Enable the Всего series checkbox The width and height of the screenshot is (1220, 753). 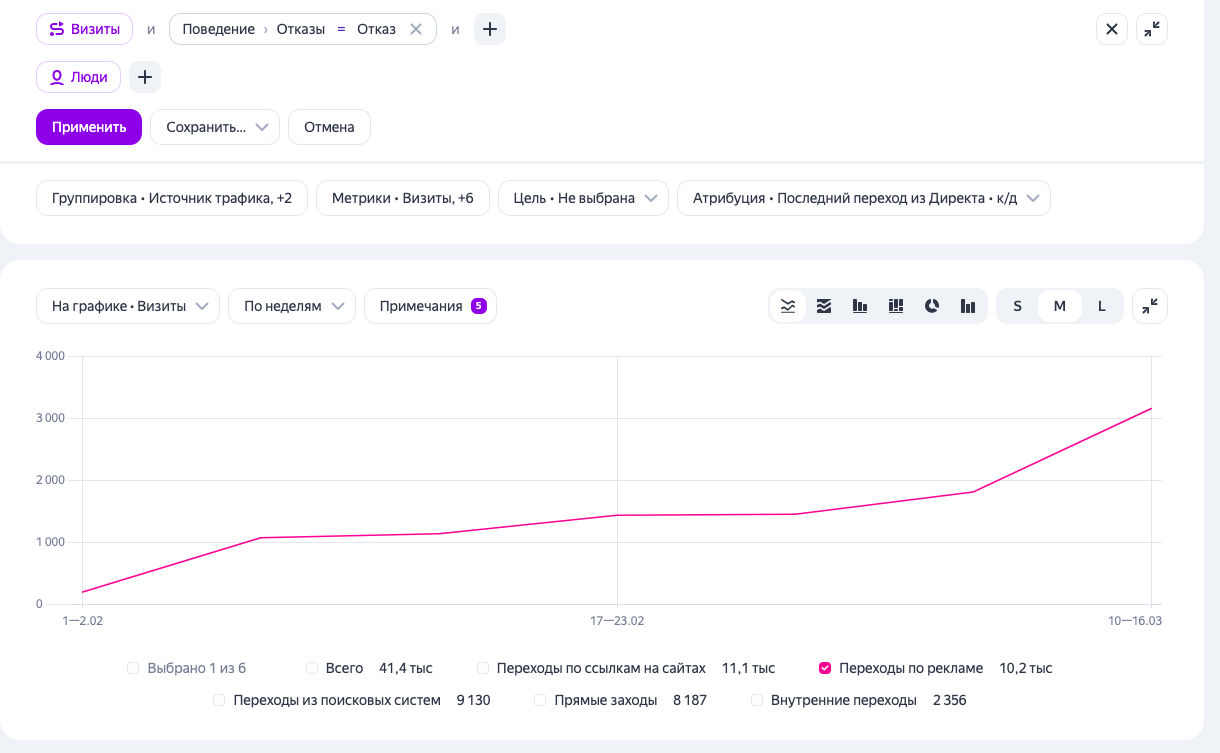[313, 668]
